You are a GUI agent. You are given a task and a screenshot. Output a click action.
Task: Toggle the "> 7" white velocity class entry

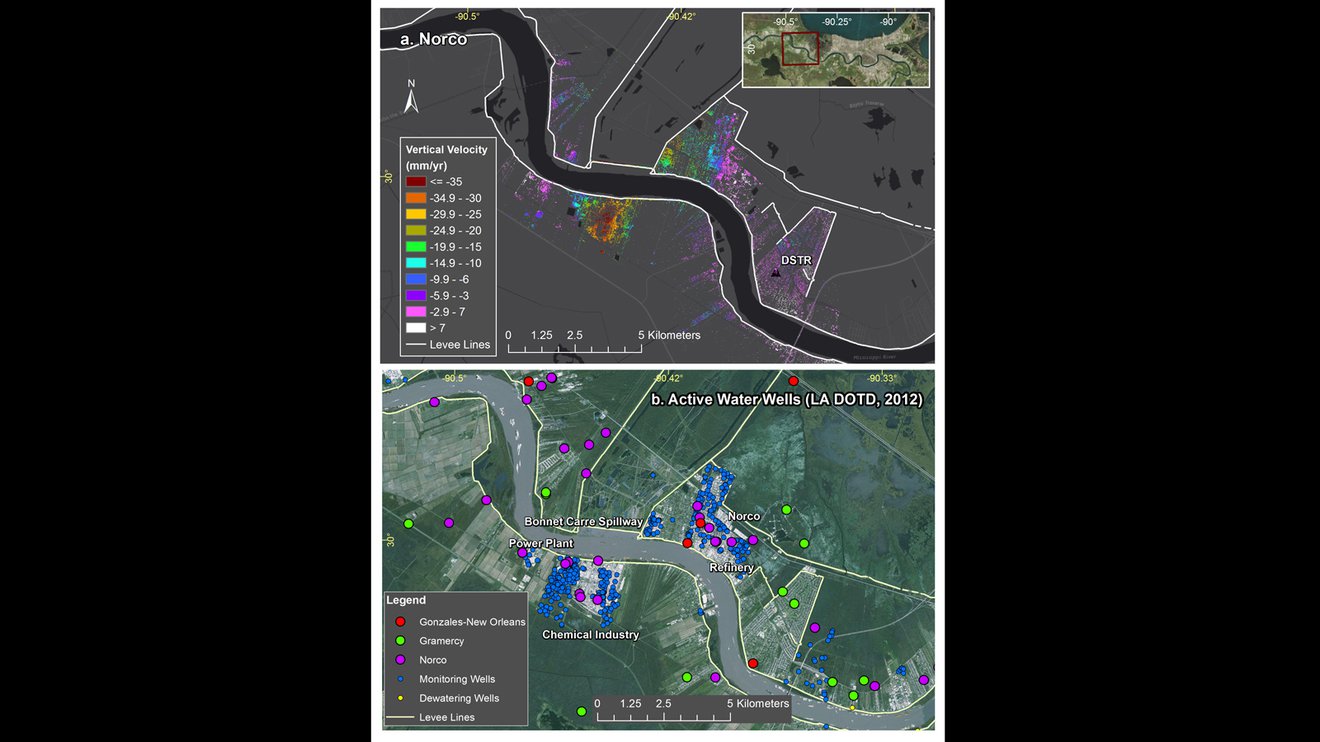414,327
